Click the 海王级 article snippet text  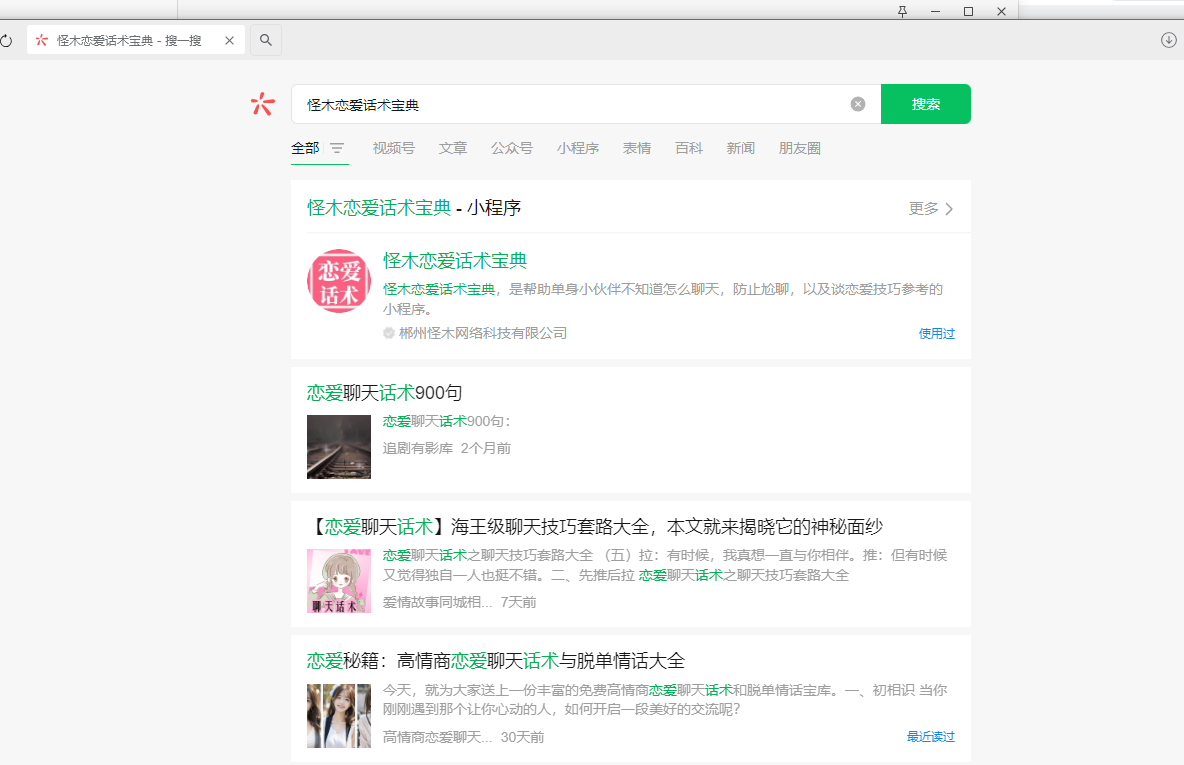[x=664, y=565]
